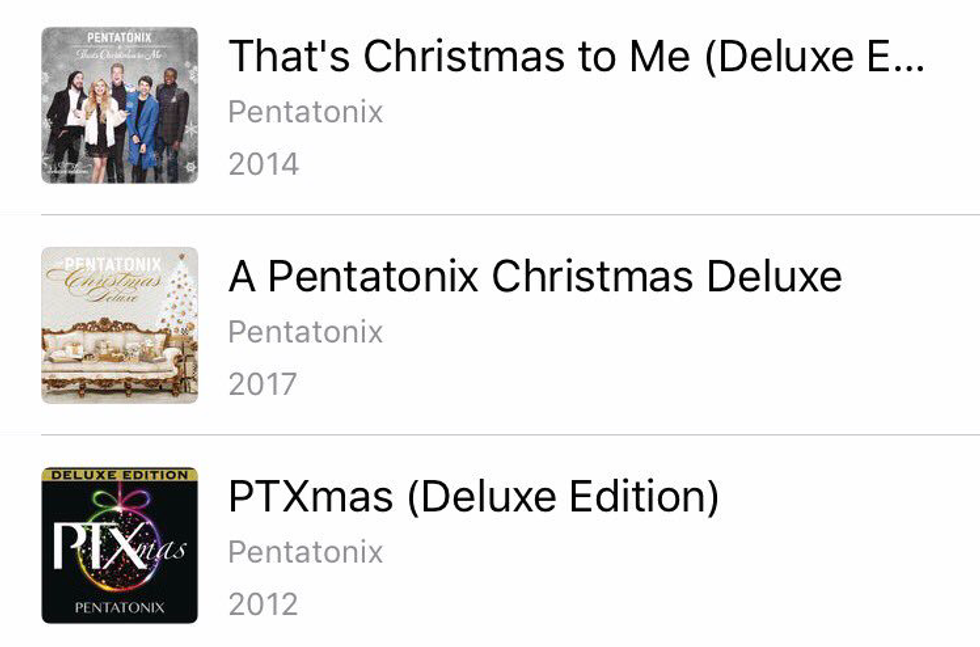This screenshot has height=647, width=980.
Task: Click Pentatonix artist name under That's Christmas
Action: pyautogui.click(x=305, y=111)
